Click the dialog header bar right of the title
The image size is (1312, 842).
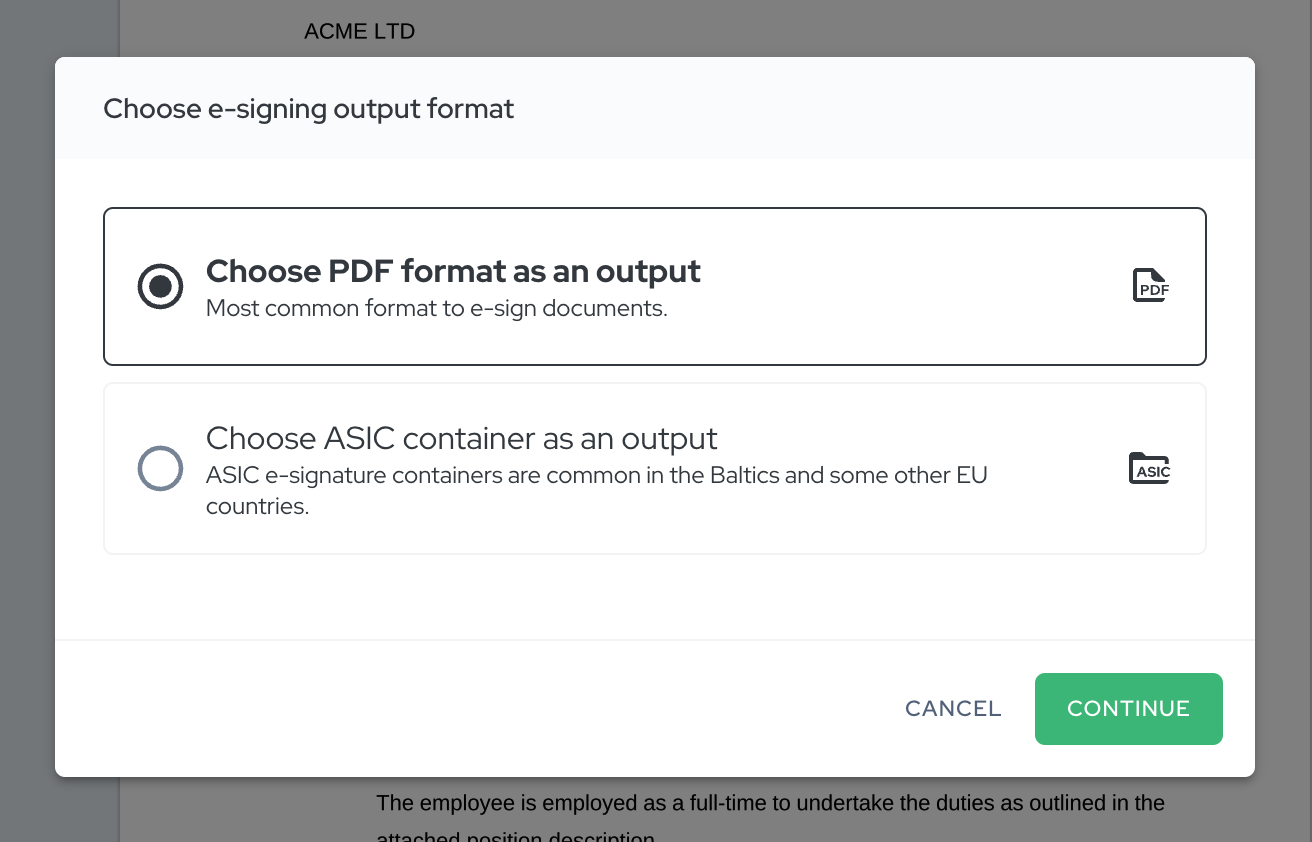pos(880,108)
